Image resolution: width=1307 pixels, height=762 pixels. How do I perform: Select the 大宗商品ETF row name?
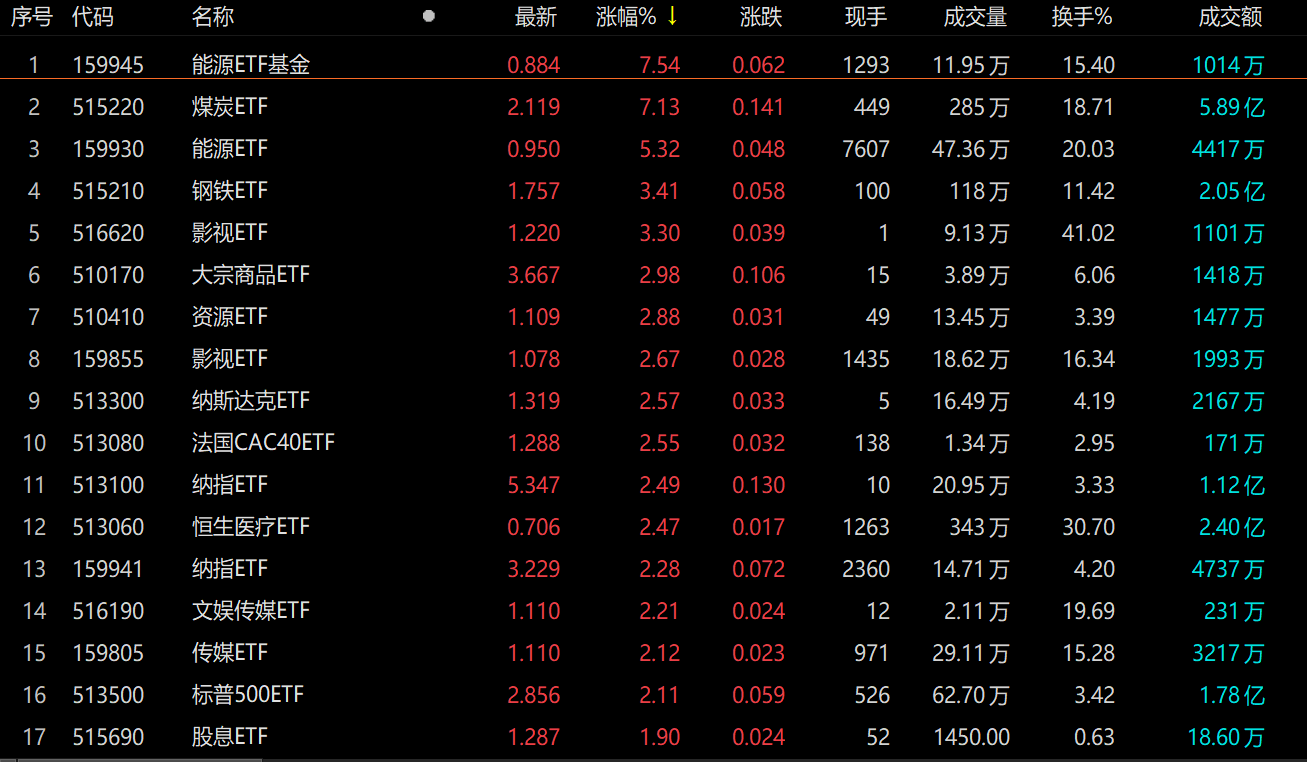(251, 275)
